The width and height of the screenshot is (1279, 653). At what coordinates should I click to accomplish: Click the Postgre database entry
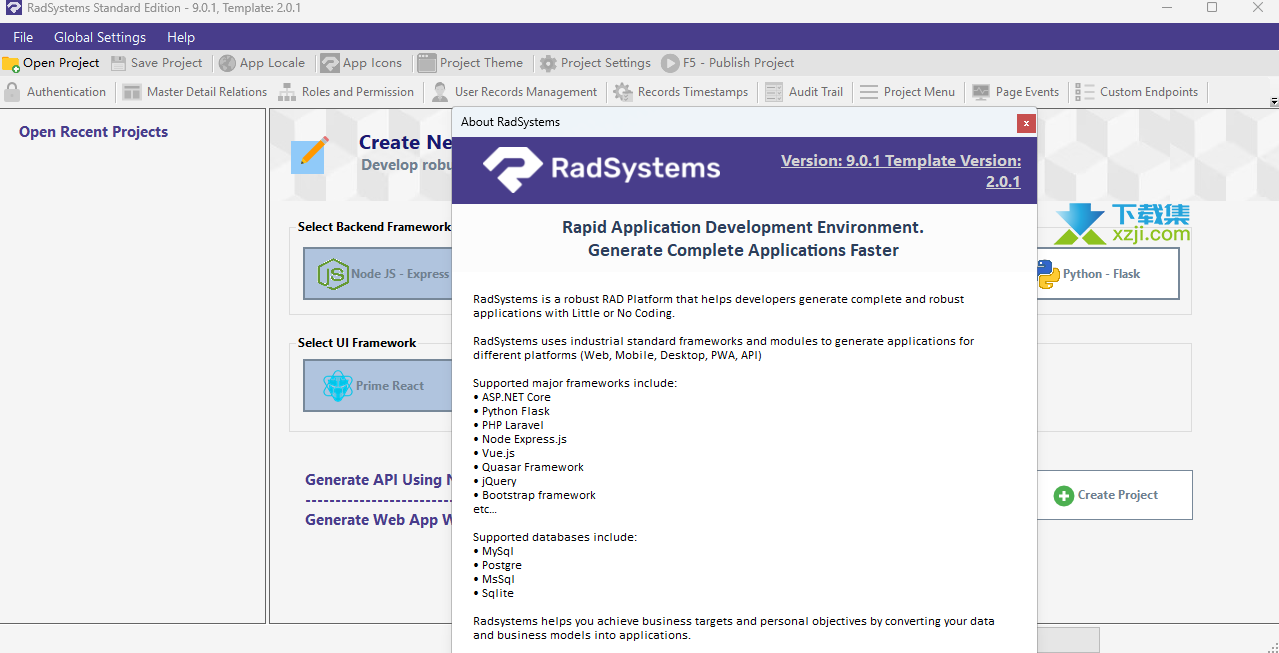tap(501, 565)
